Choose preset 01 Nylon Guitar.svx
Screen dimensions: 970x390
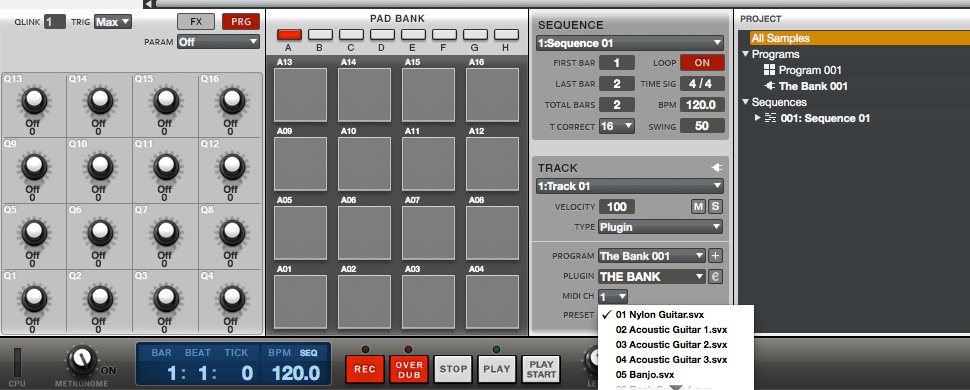pyautogui.click(x=676, y=314)
